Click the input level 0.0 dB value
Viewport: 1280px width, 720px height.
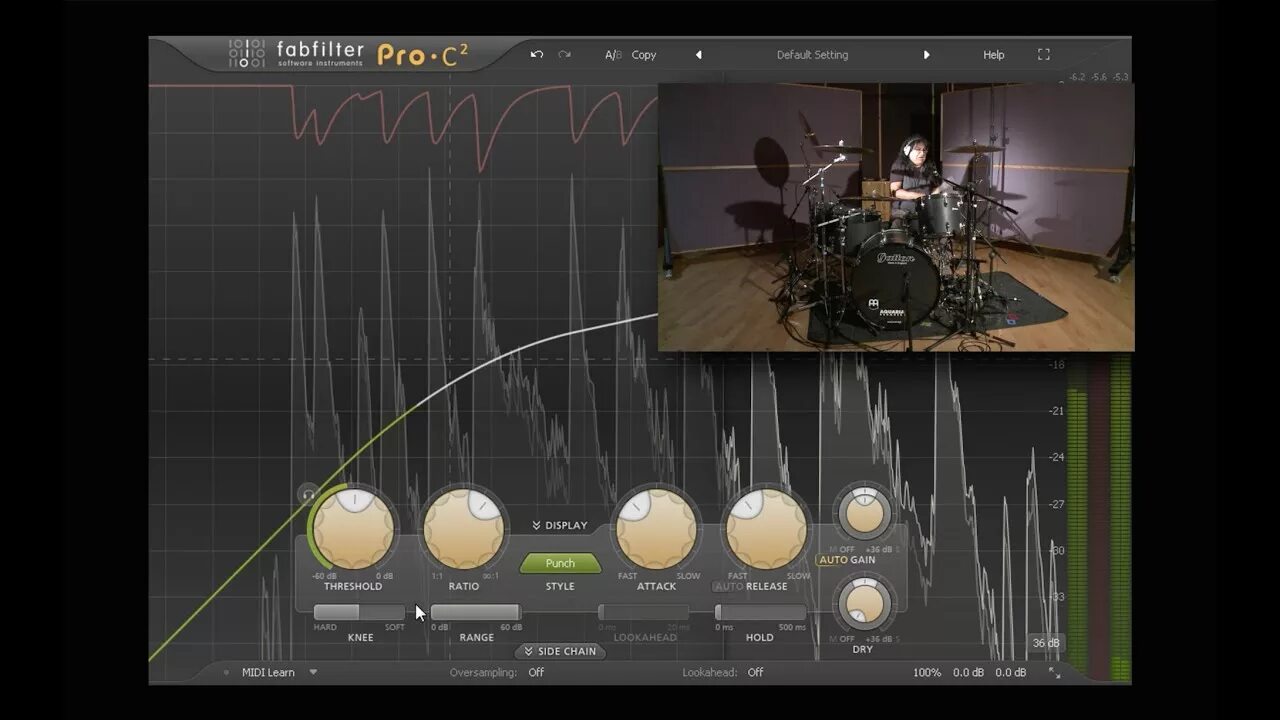click(968, 673)
